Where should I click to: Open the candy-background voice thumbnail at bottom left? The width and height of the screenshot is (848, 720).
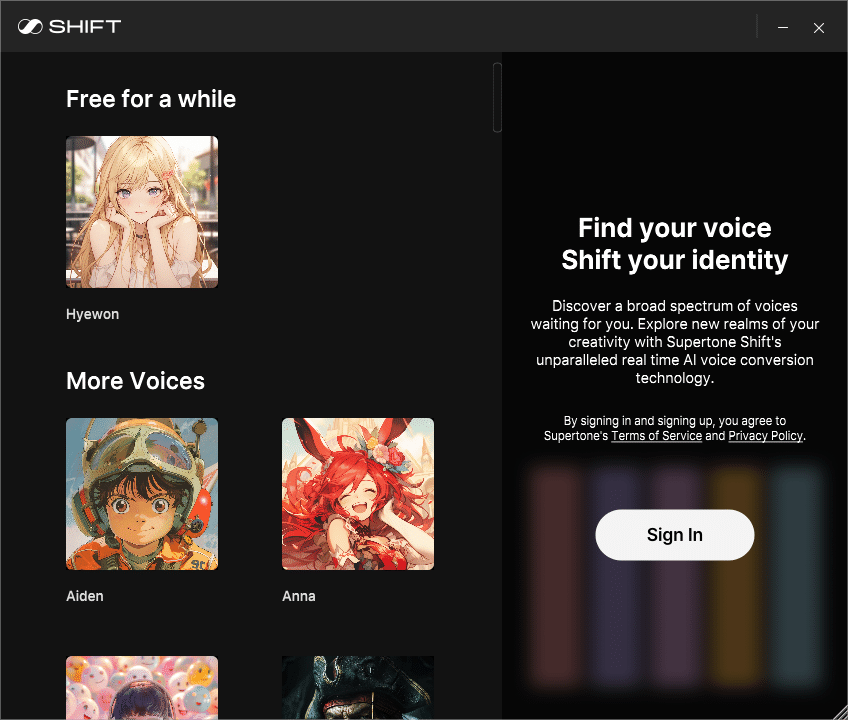(142, 690)
